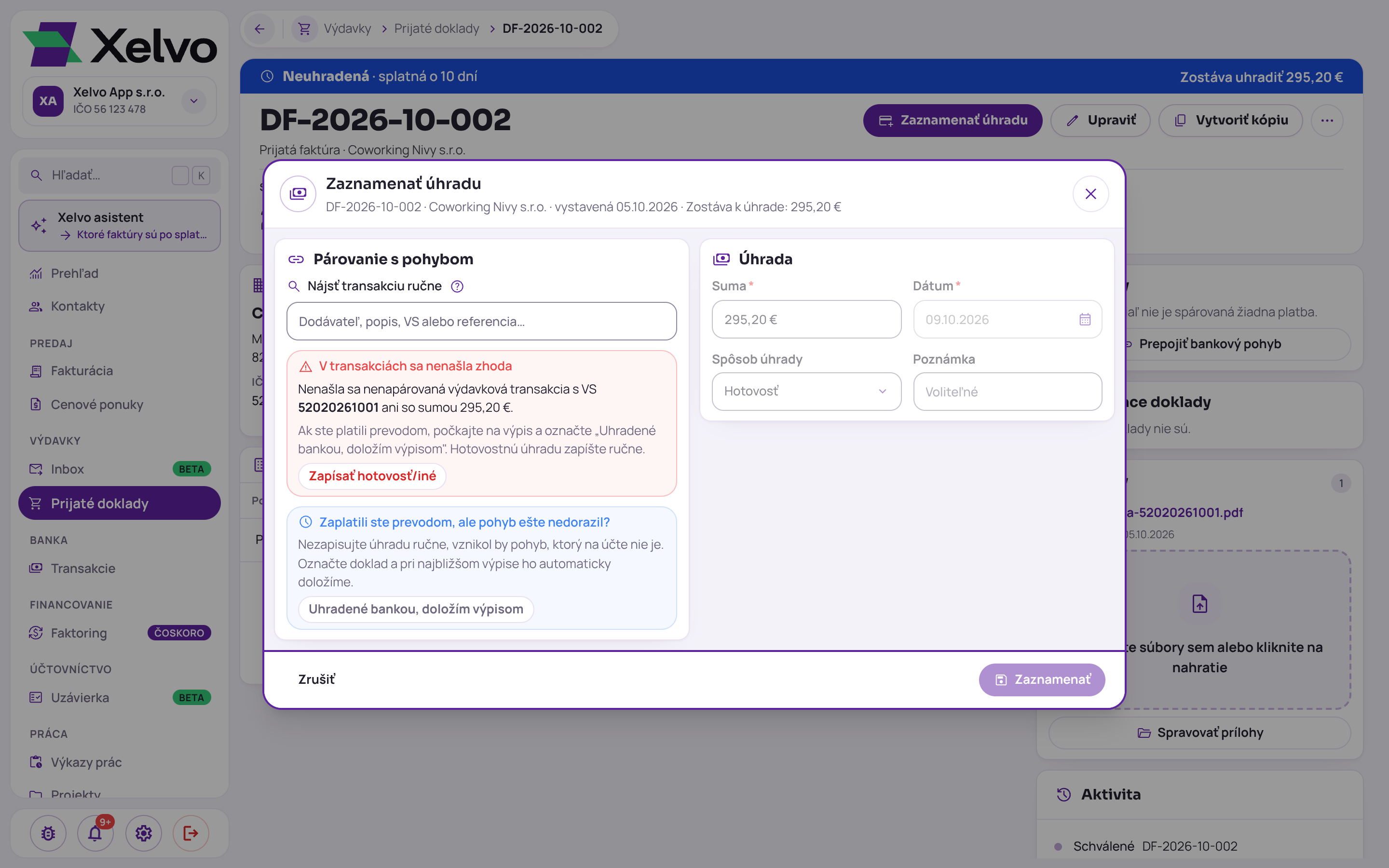Click help icon next to Nájsť transakciu ručne
The height and width of the screenshot is (868, 1389).
click(457, 286)
